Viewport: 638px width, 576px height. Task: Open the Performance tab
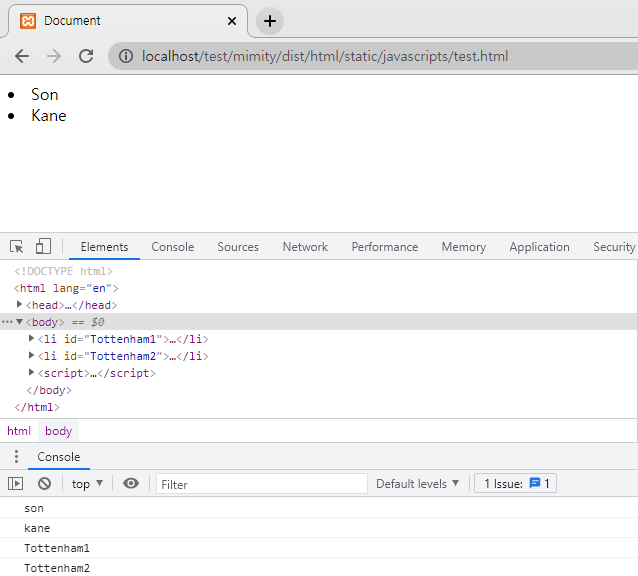[x=385, y=247]
